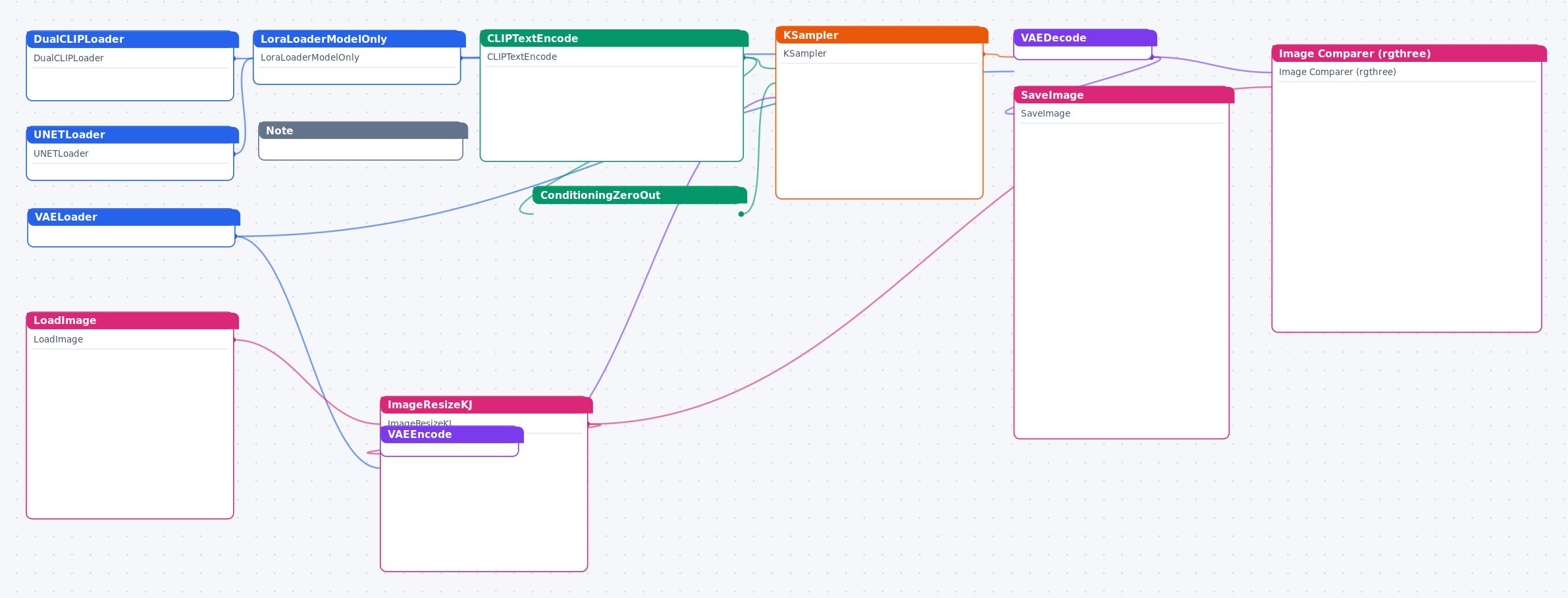Select the SaveImage node title bar

pos(1124,95)
